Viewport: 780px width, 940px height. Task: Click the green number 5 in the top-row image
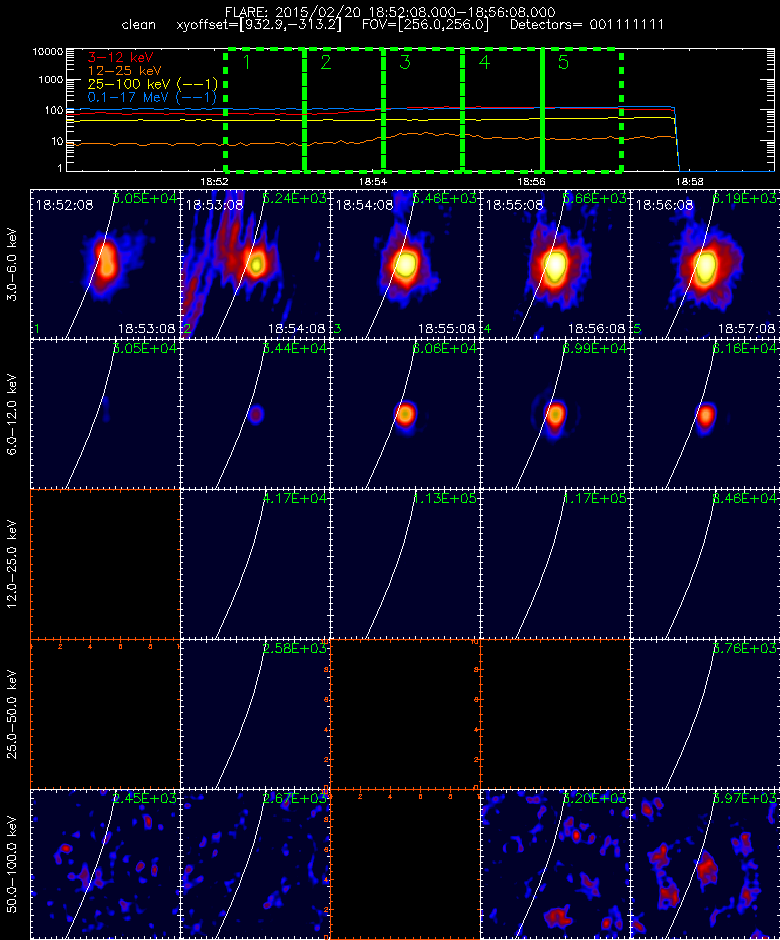coord(638,329)
